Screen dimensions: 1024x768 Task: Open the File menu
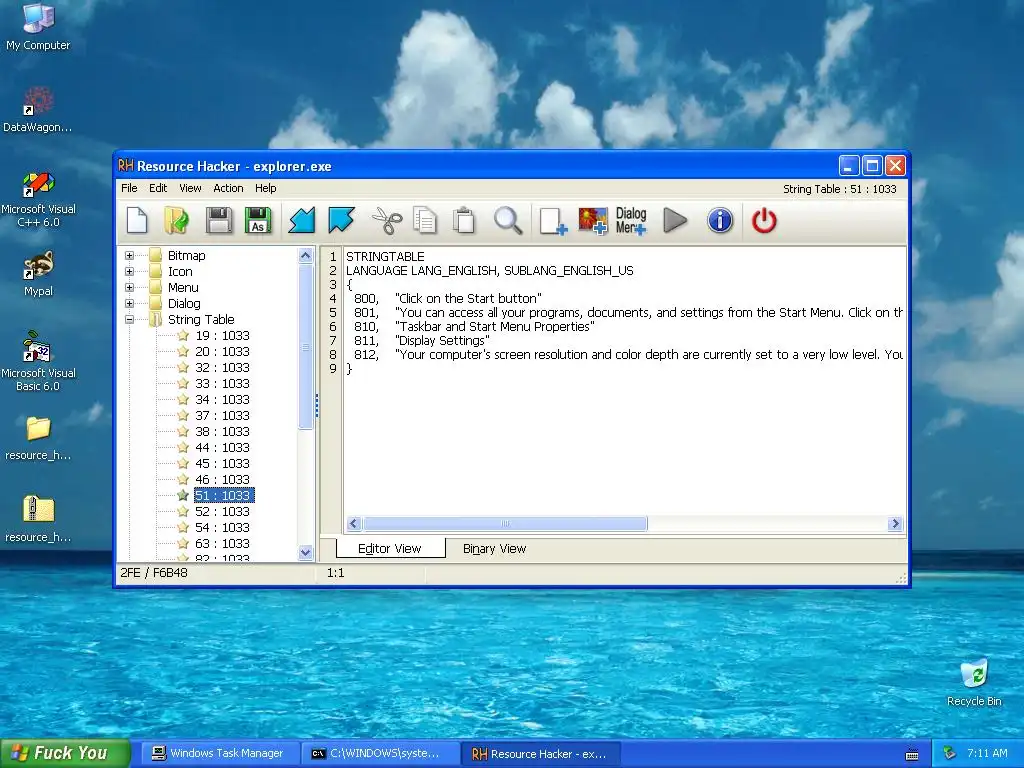(129, 188)
